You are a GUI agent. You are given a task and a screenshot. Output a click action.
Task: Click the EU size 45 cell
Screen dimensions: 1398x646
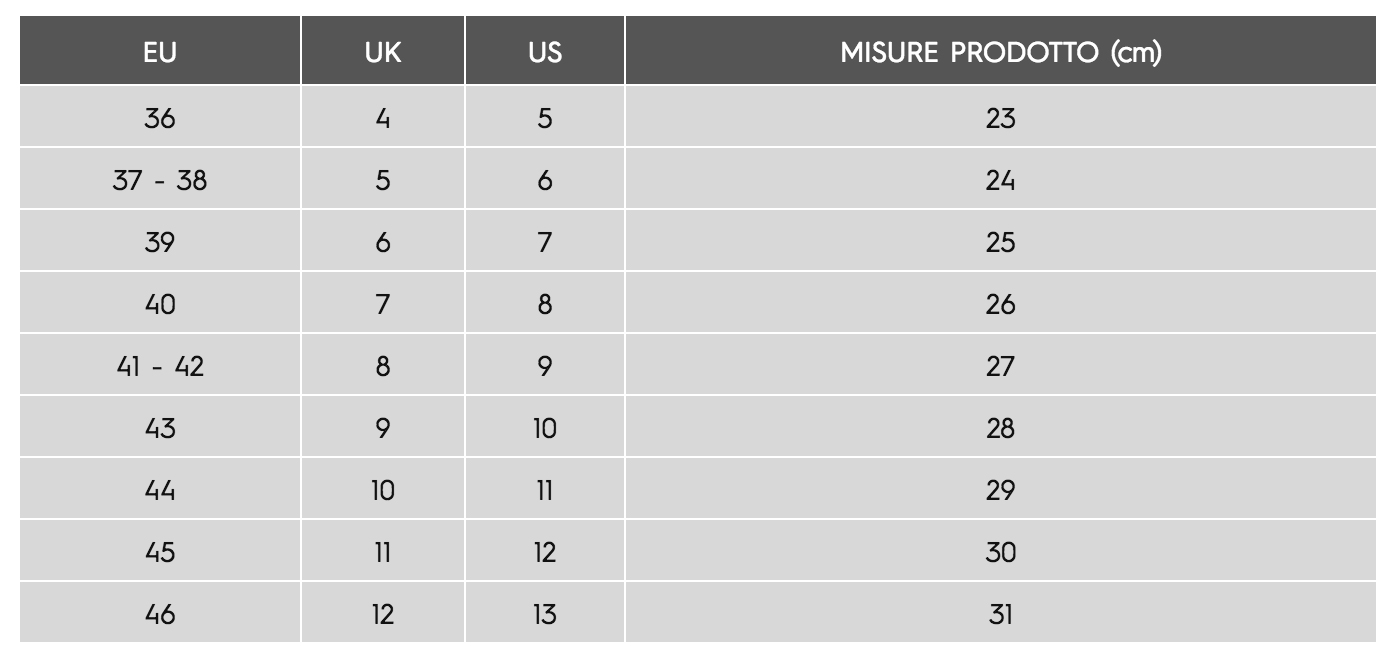click(160, 552)
